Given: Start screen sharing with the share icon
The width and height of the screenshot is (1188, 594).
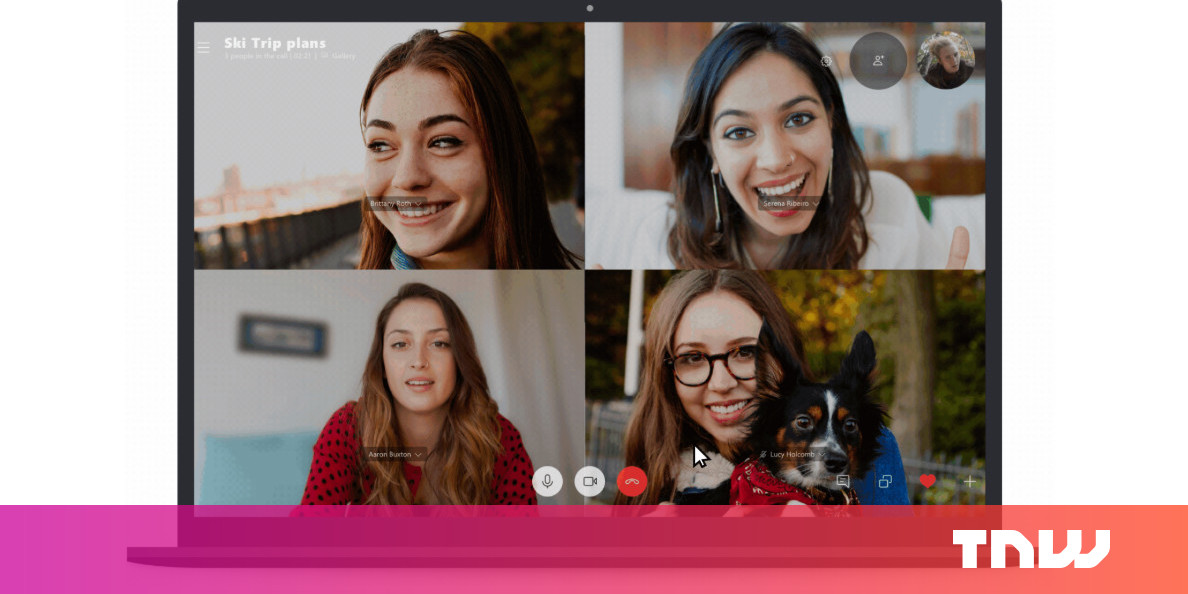Looking at the screenshot, I should pos(884,481).
